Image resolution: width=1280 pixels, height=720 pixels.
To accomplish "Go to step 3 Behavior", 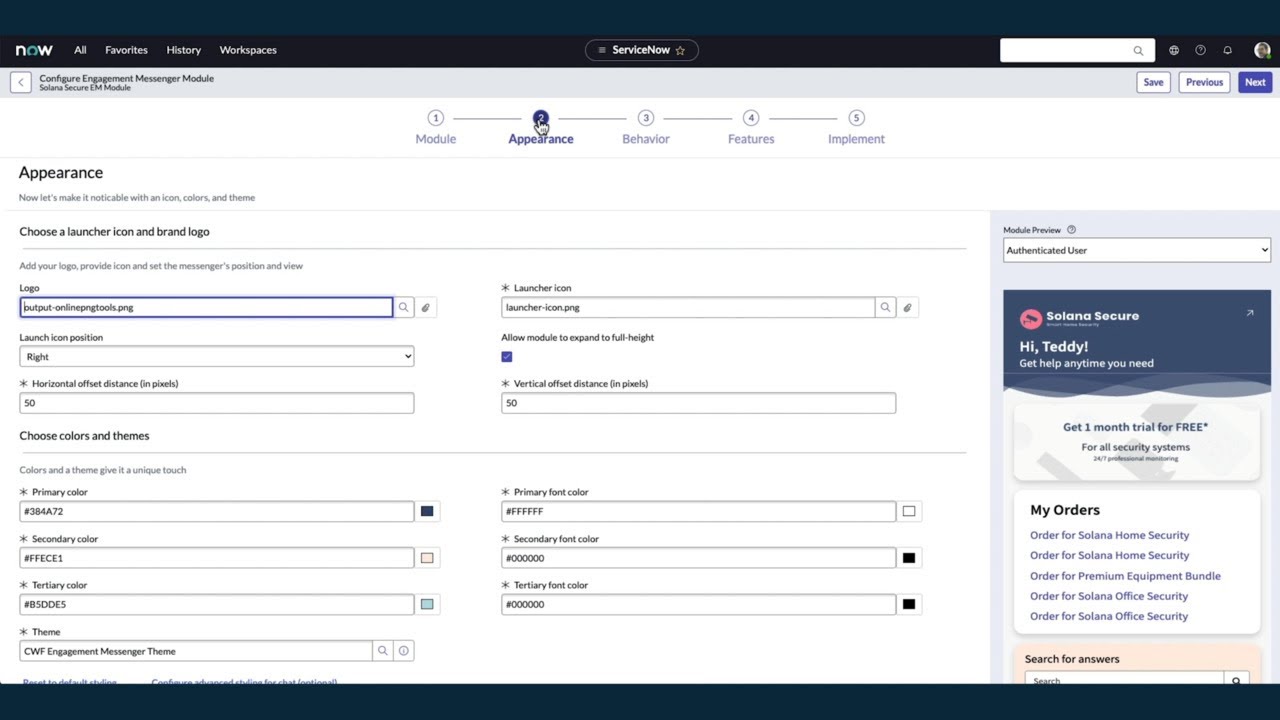I will [646, 127].
